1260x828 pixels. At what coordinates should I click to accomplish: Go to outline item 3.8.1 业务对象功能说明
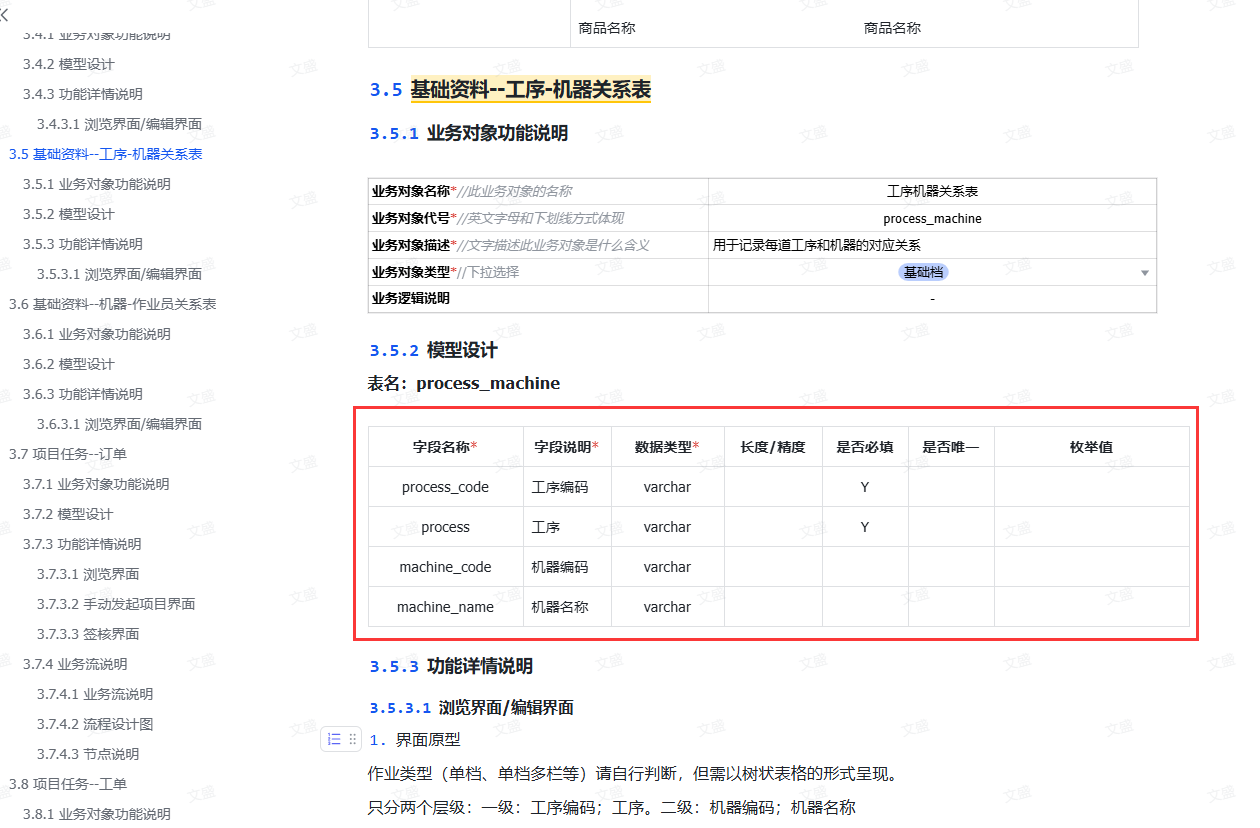tap(97, 814)
